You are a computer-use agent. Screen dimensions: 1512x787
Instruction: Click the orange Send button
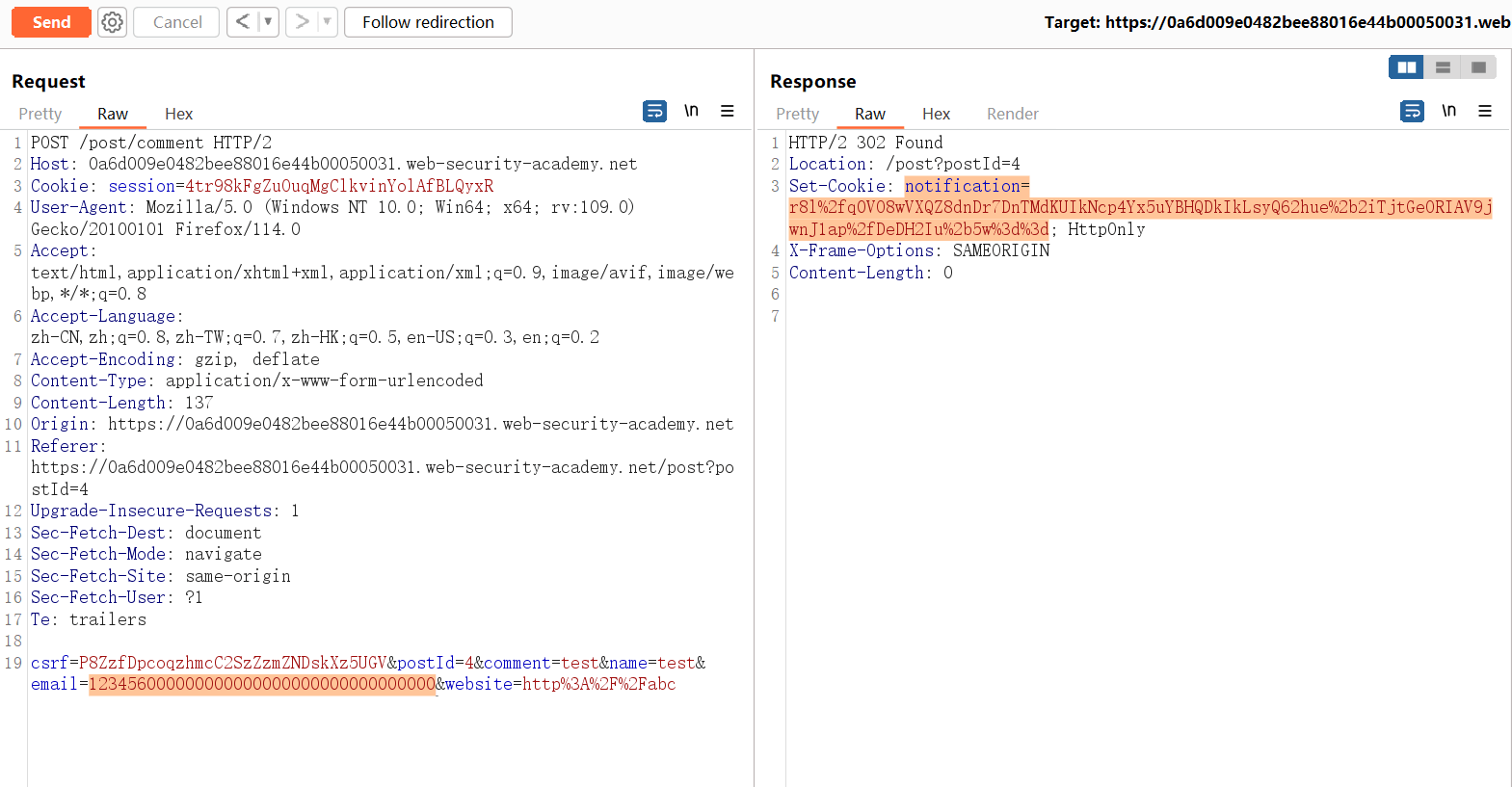(x=51, y=22)
